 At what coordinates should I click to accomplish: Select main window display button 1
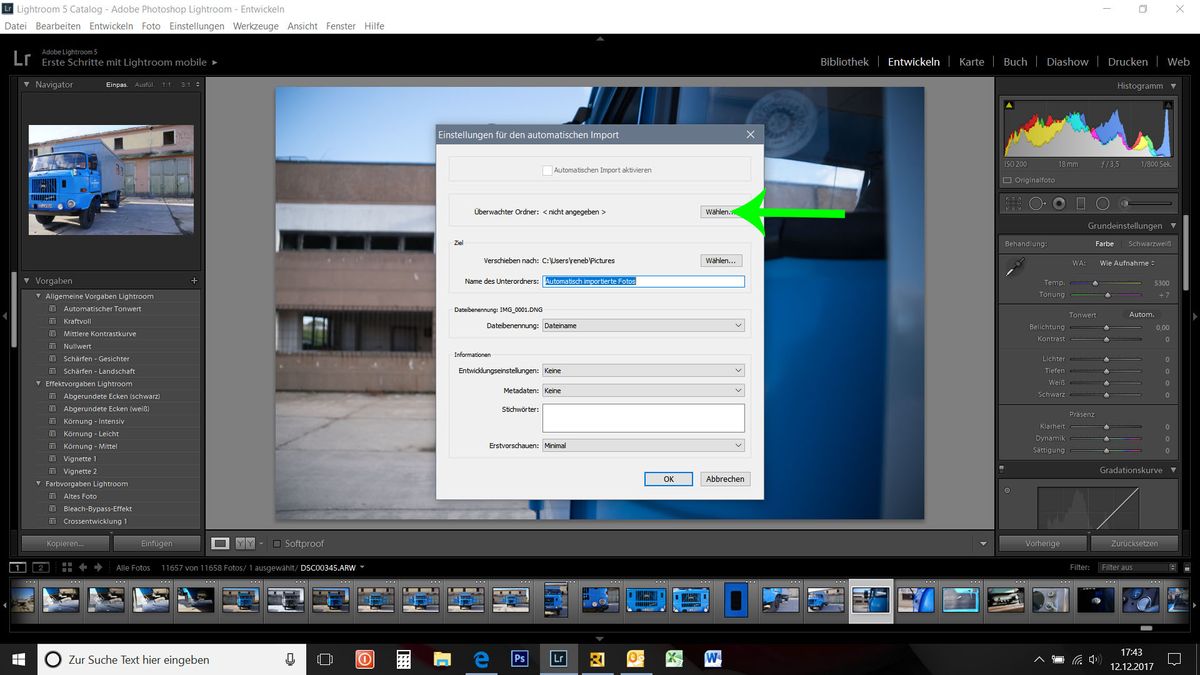point(18,567)
